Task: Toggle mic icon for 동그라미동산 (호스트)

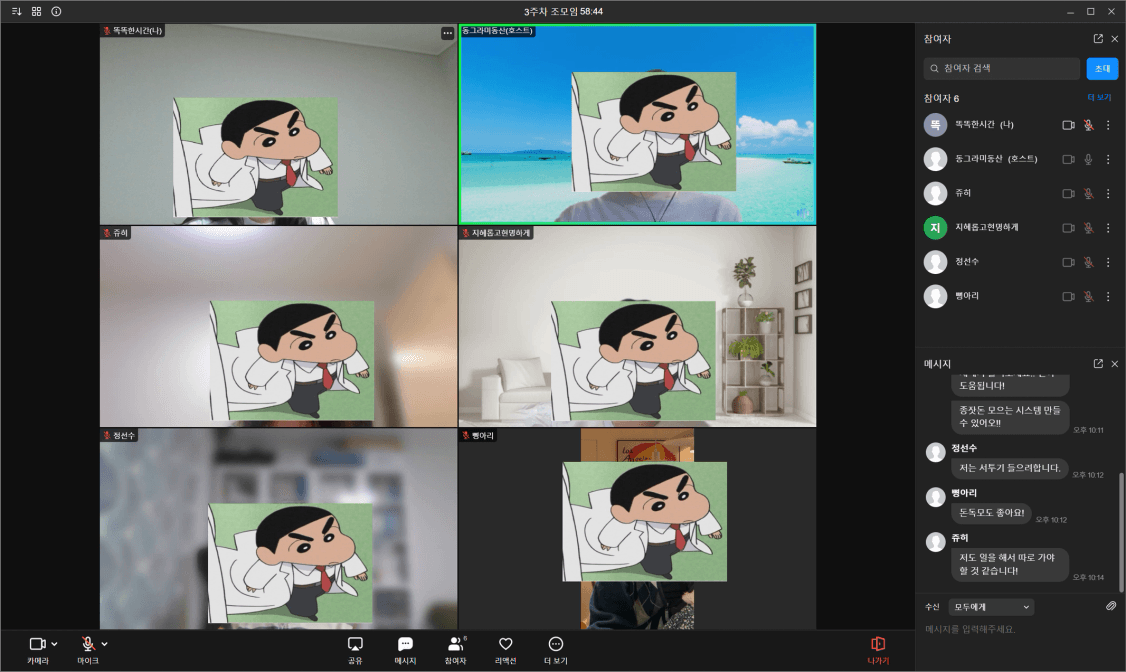Action: coord(1089,159)
